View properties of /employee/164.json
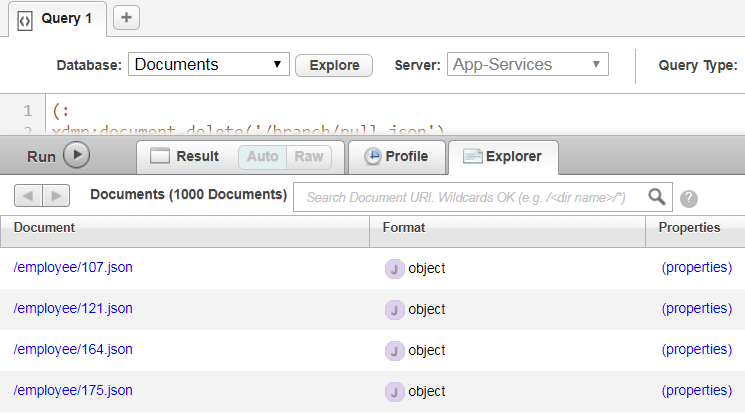Image resolution: width=745 pixels, height=413 pixels. tap(696, 350)
